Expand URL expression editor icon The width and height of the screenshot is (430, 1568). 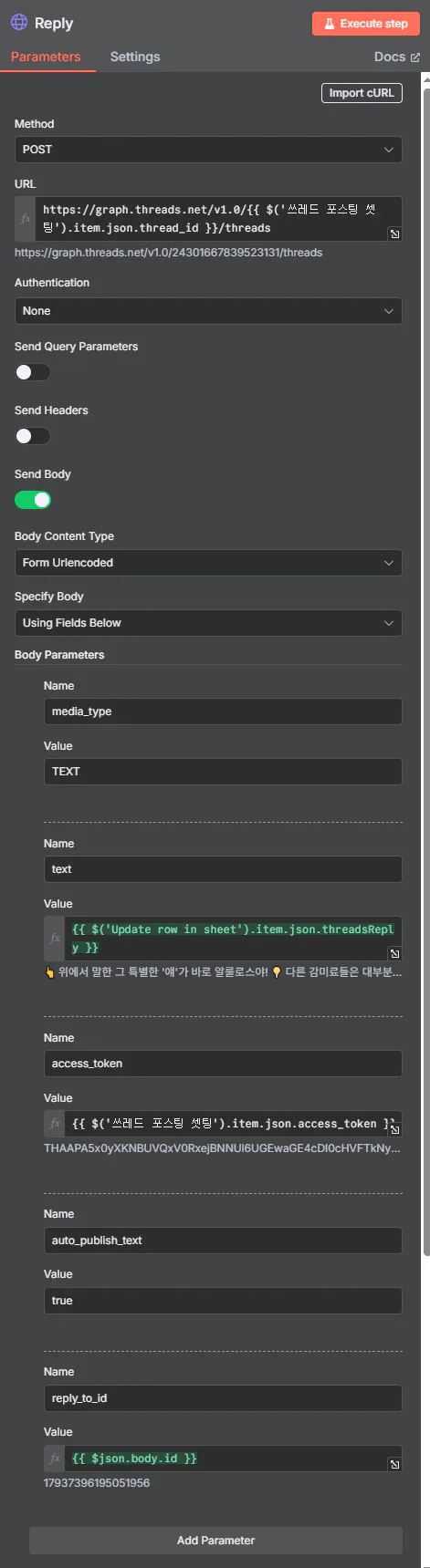coord(394,234)
